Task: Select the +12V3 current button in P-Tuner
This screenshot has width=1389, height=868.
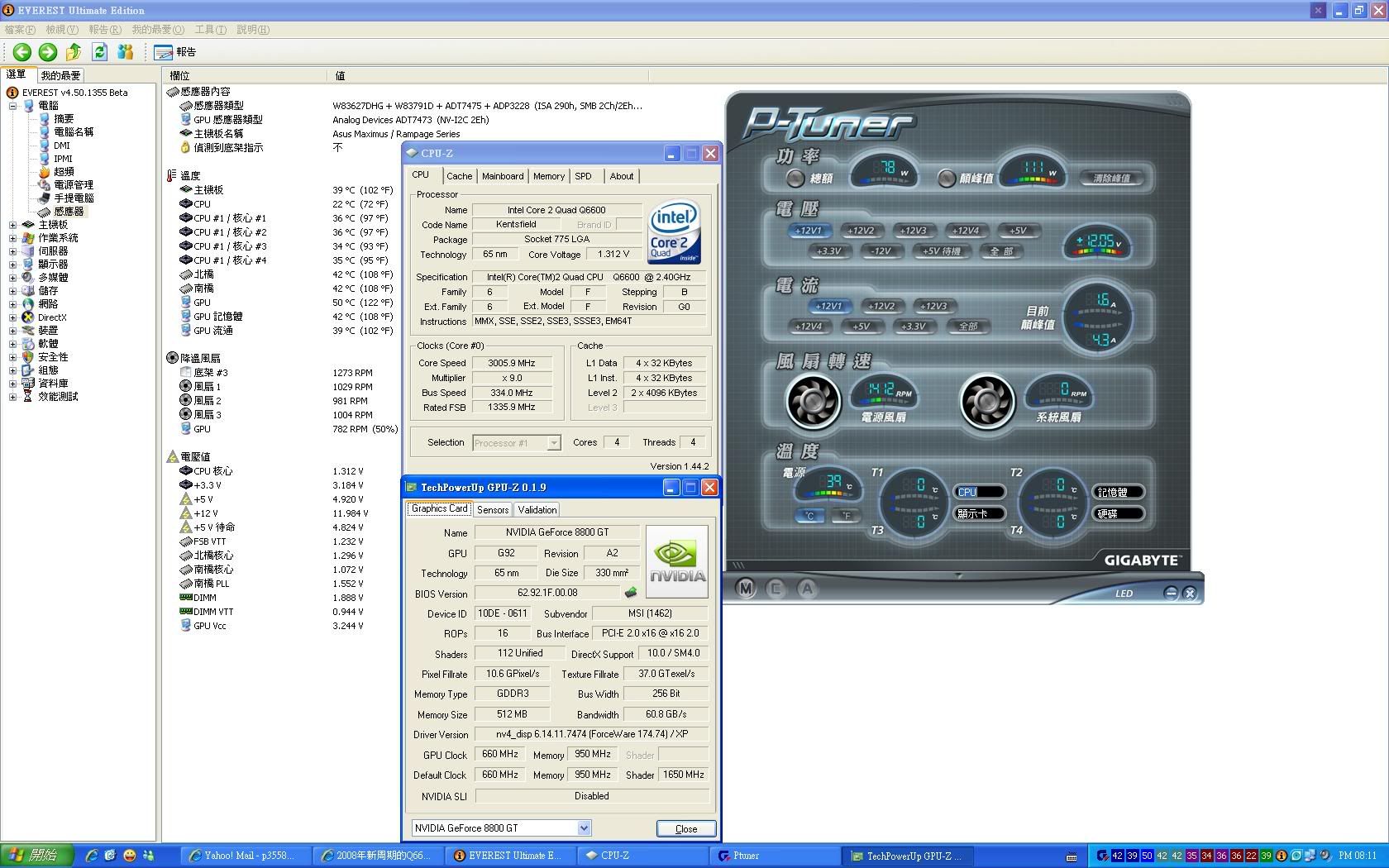Action: [x=933, y=306]
